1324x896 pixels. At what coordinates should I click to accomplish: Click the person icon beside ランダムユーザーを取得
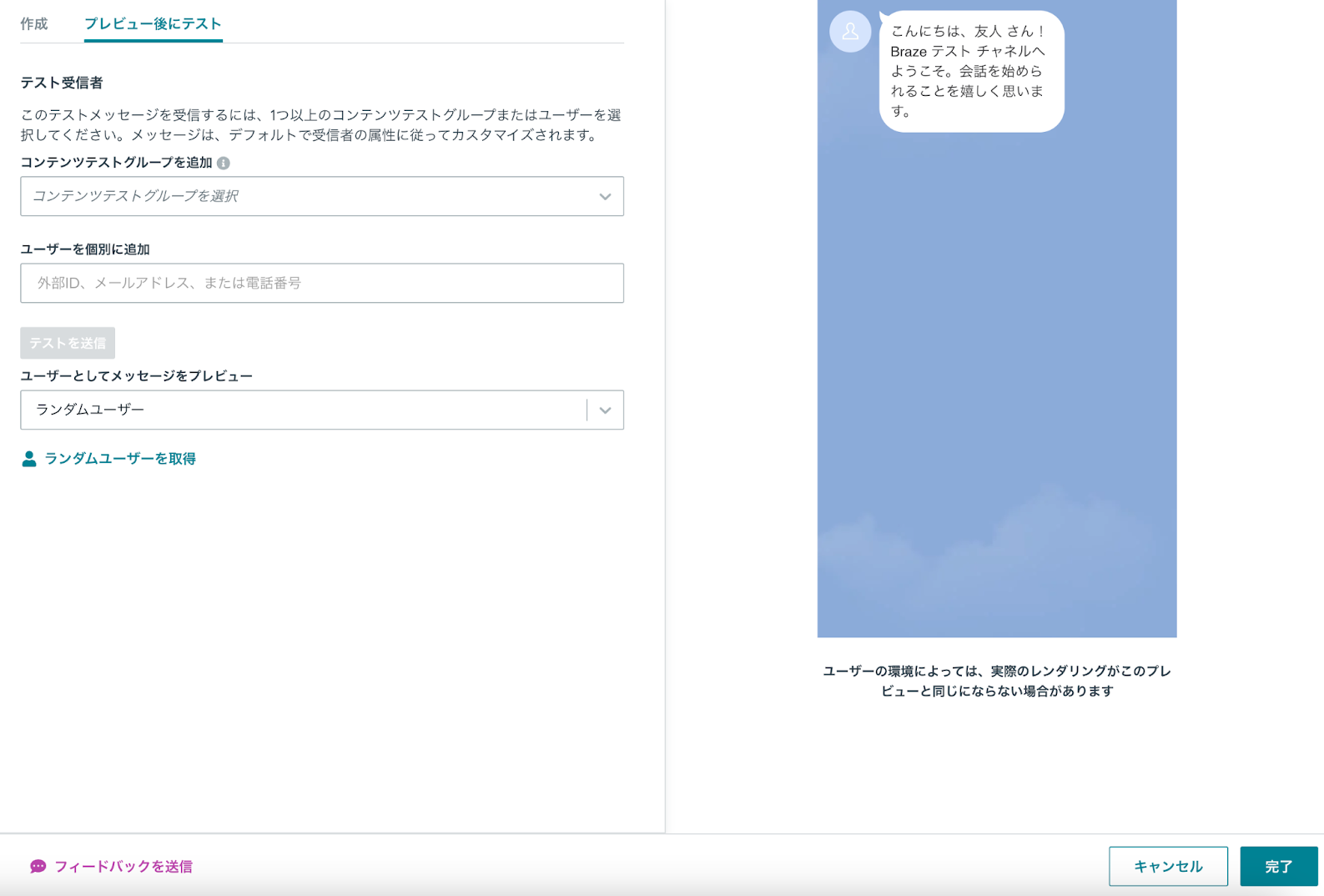click(x=29, y=459)
